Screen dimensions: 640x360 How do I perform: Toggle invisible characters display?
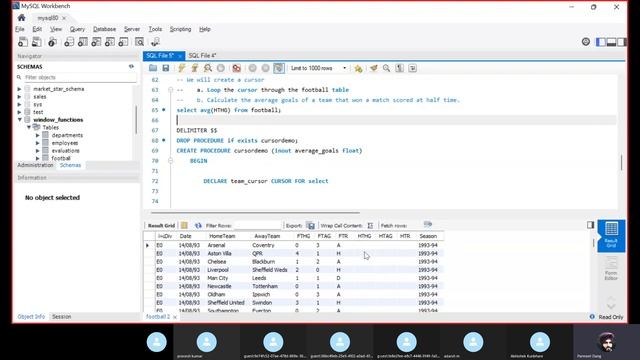(400, 68)
